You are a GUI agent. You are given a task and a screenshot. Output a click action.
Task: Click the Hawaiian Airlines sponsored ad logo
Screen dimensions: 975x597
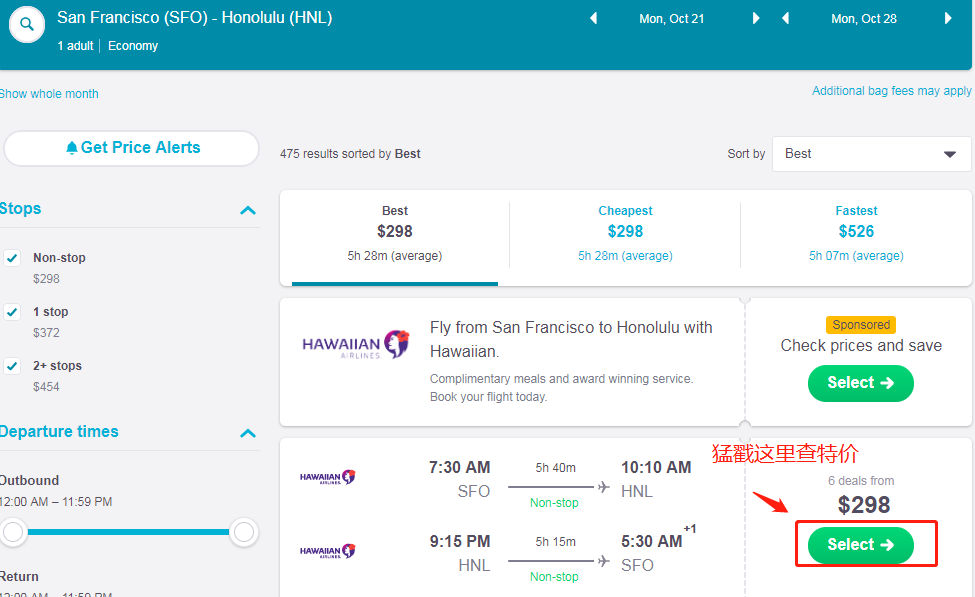356,345
